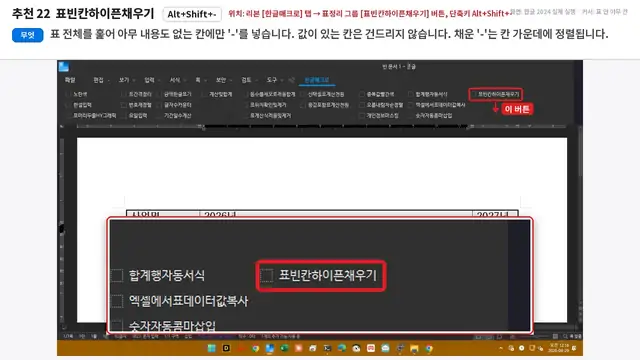Click the taskbar clock
Viewport: 640px width, 360px height.
[558, 348]
